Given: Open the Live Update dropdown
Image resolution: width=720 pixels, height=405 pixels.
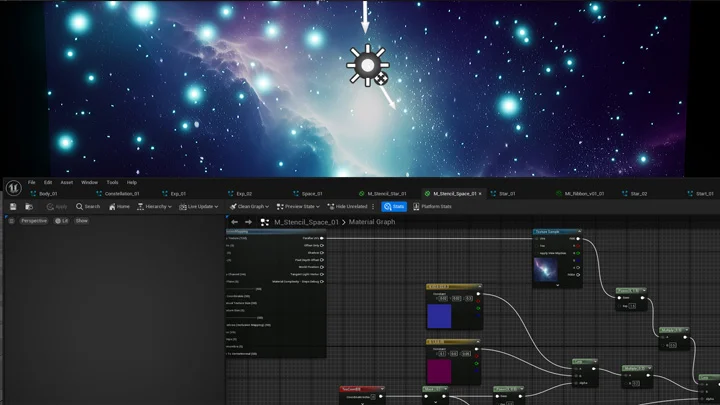Looking at the screenshot, I should pyautogui.click(x=198, y=207).
